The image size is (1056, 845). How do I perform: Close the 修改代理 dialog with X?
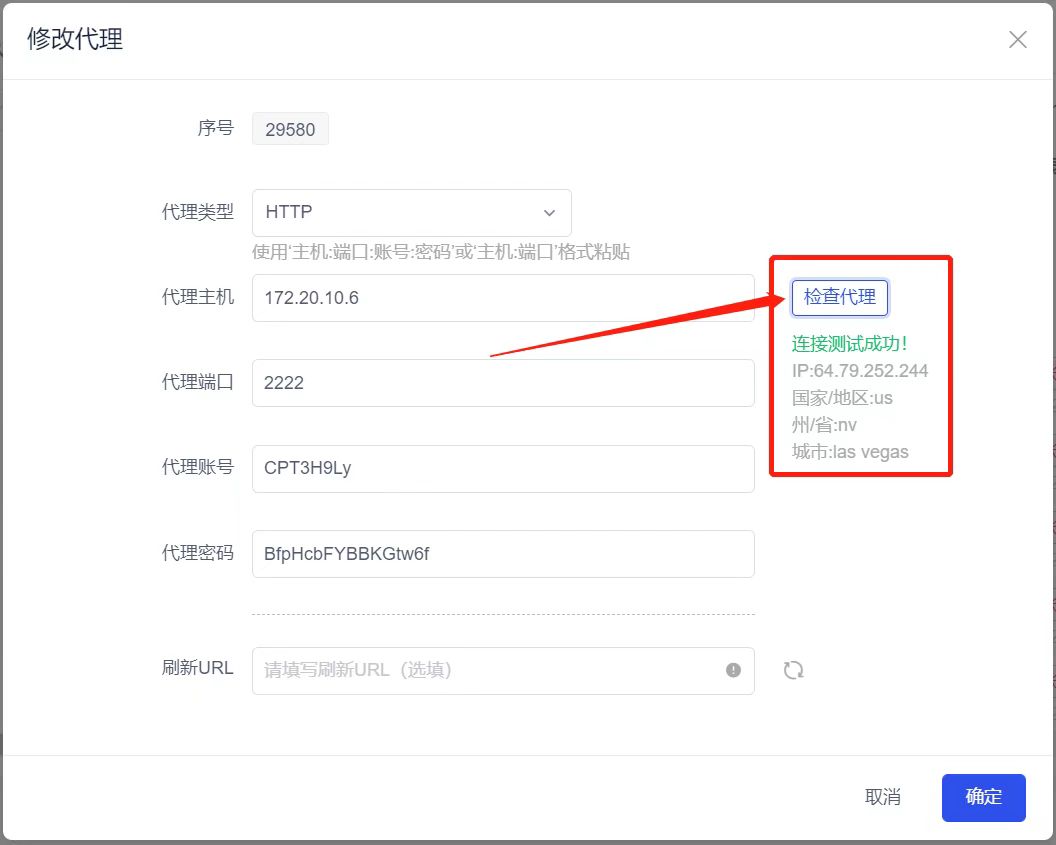pyautogui.click(x=1017, y=40)
